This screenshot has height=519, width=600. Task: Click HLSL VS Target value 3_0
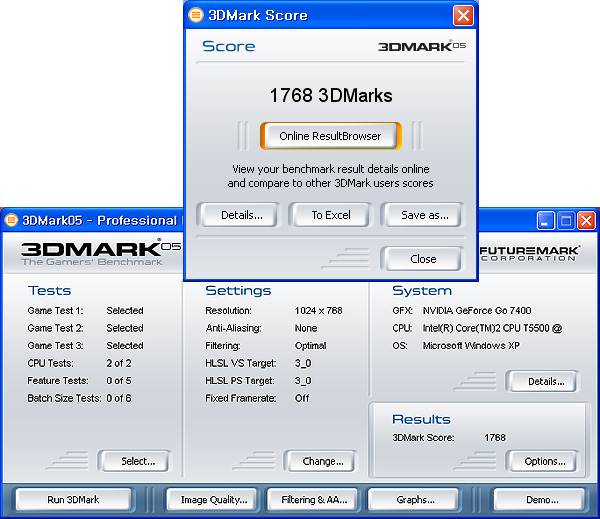coord(303,363)
